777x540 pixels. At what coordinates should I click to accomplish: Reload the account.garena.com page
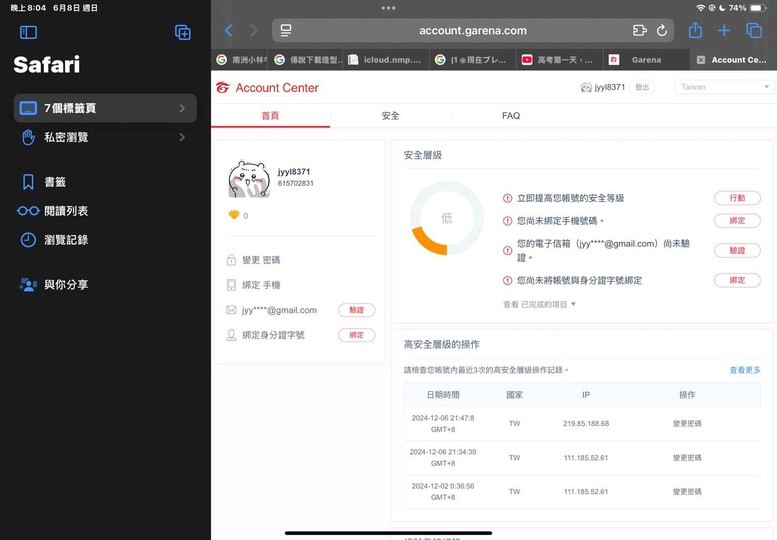(662, 31)
